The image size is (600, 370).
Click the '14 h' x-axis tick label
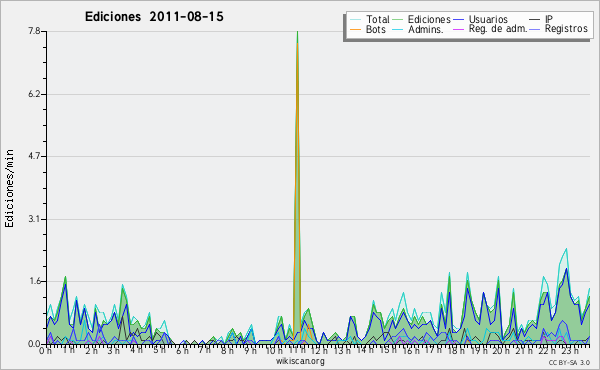[x=365, y=350]
